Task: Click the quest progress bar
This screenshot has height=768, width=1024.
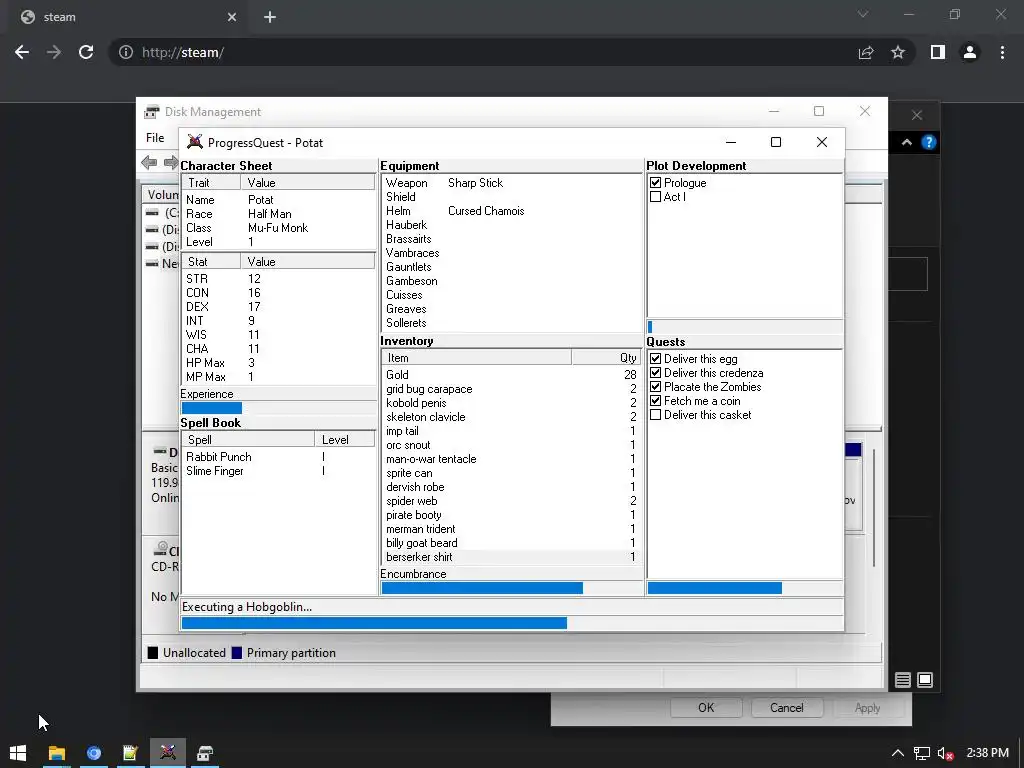Action: tap(744, 588)
